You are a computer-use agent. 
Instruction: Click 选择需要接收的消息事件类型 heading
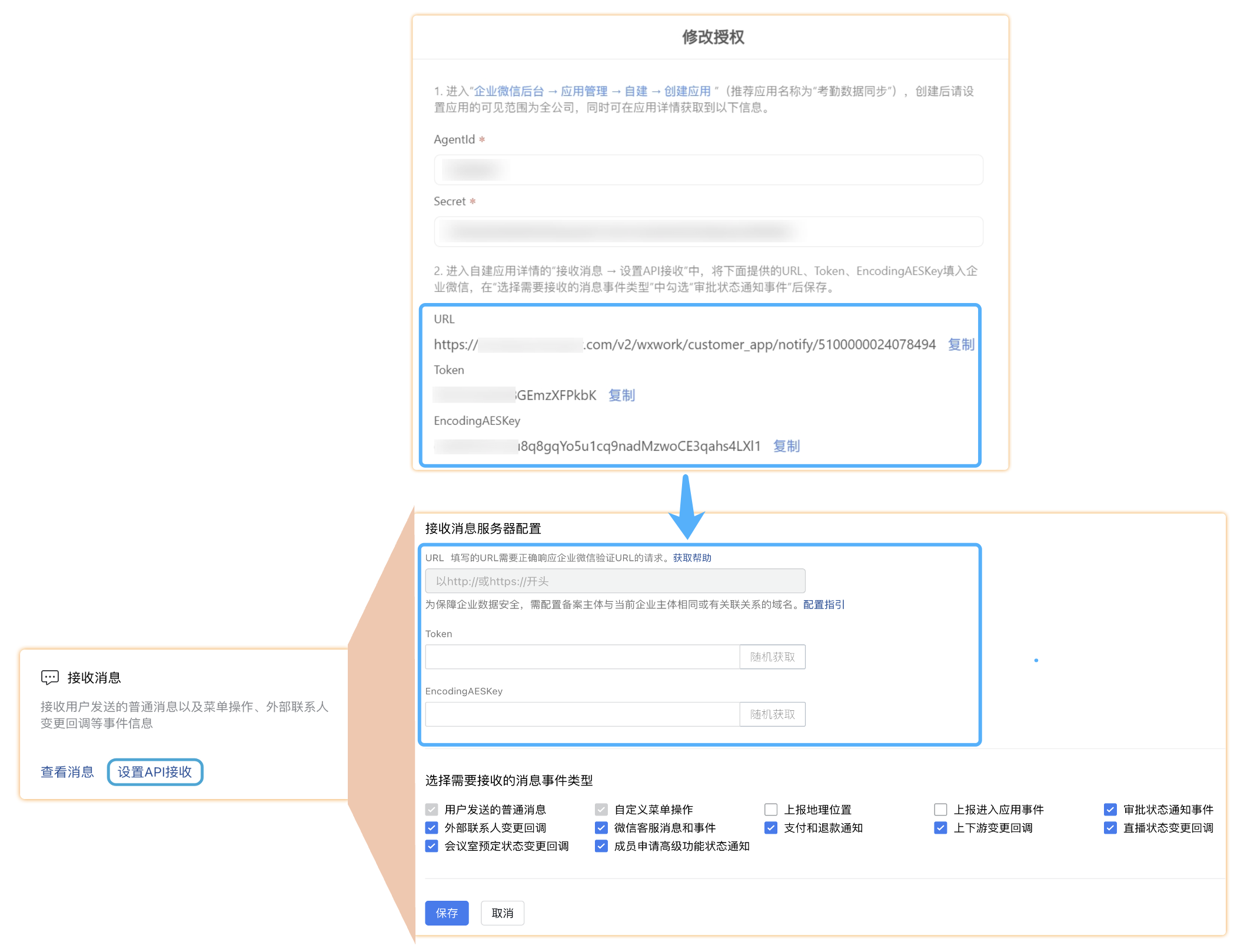pyautogui.click(x=509, y=780)
